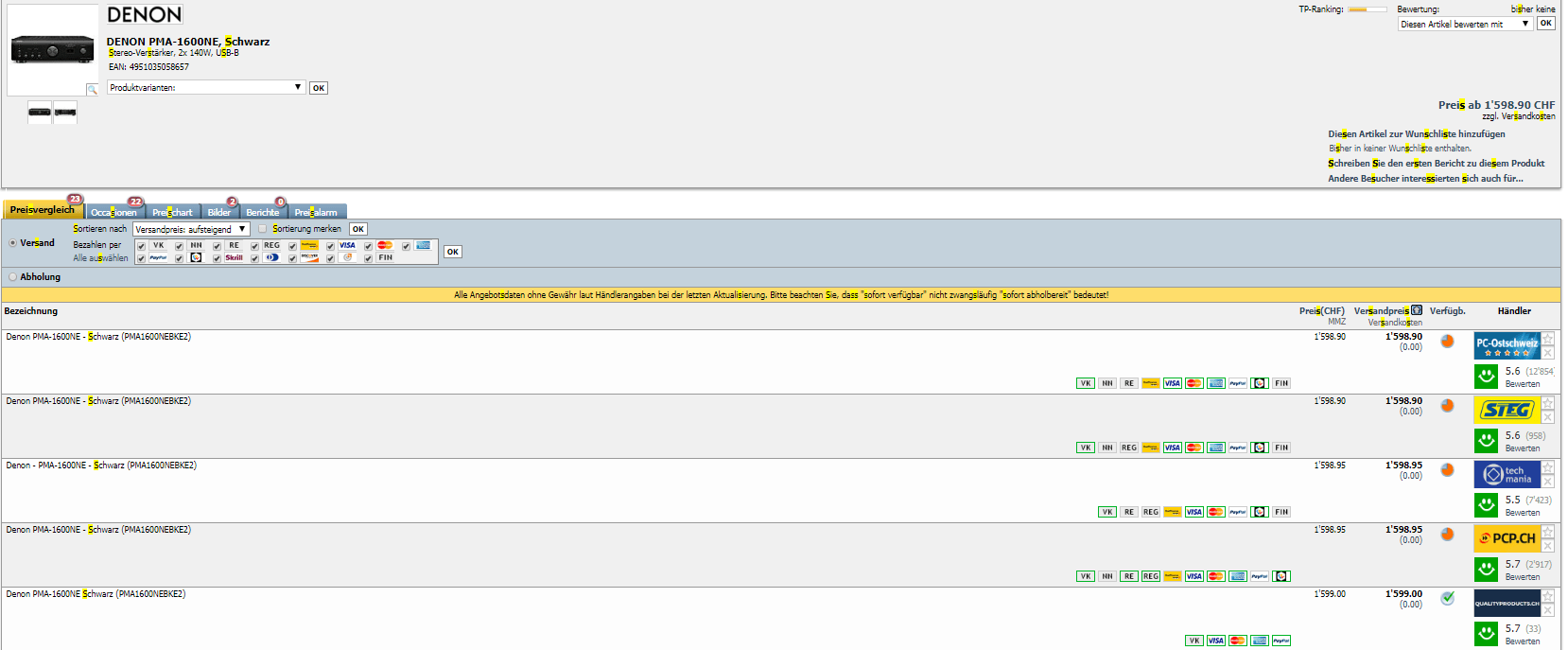Click the green smiley rating icon for PCP.CH
1568x650 pixels.
coord(1487,570)
